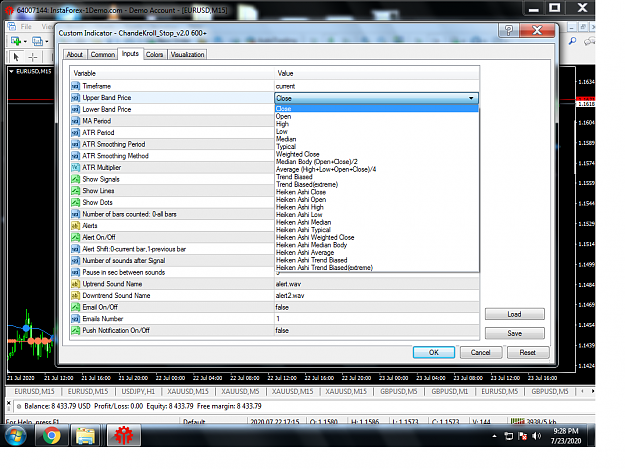Reset indicator inputs with Reset button
Viewport: 625px width, 469px height.
pyautogui.click(x=528, y=352)
